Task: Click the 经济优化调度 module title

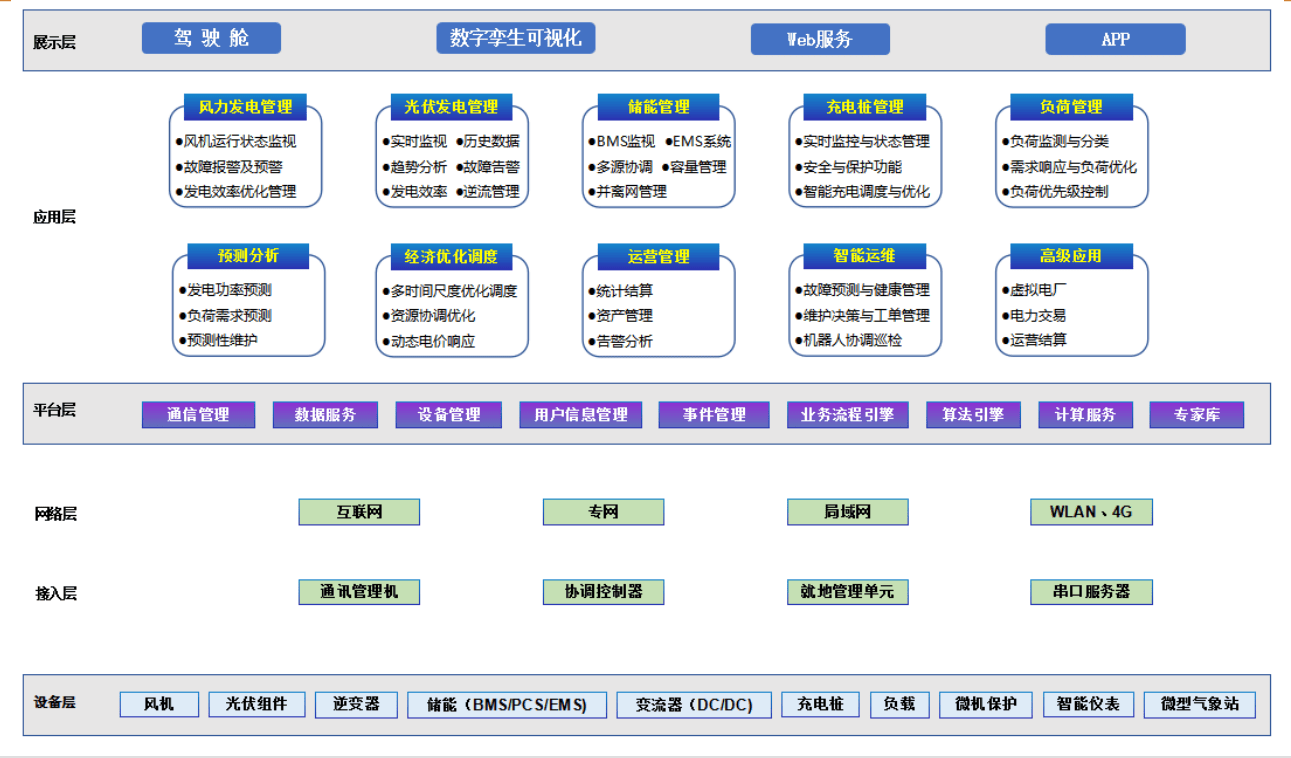Action: [x=451, y=257]
